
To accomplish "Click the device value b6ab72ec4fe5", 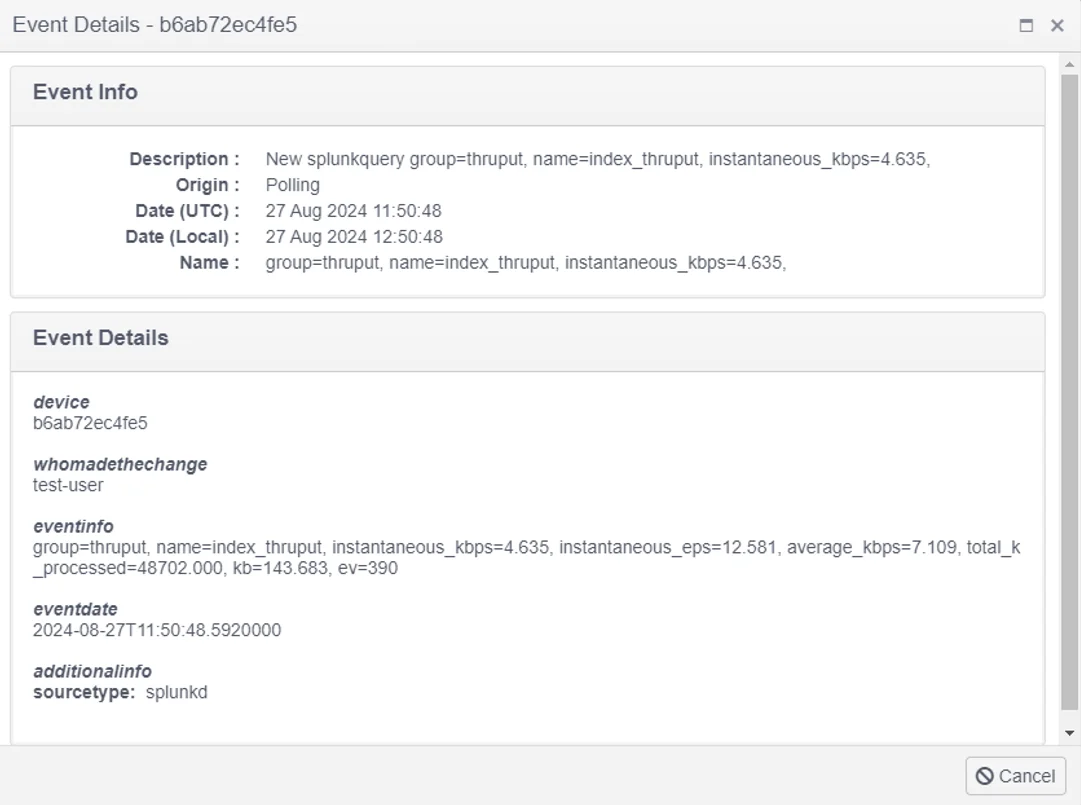I will (90, 423).
